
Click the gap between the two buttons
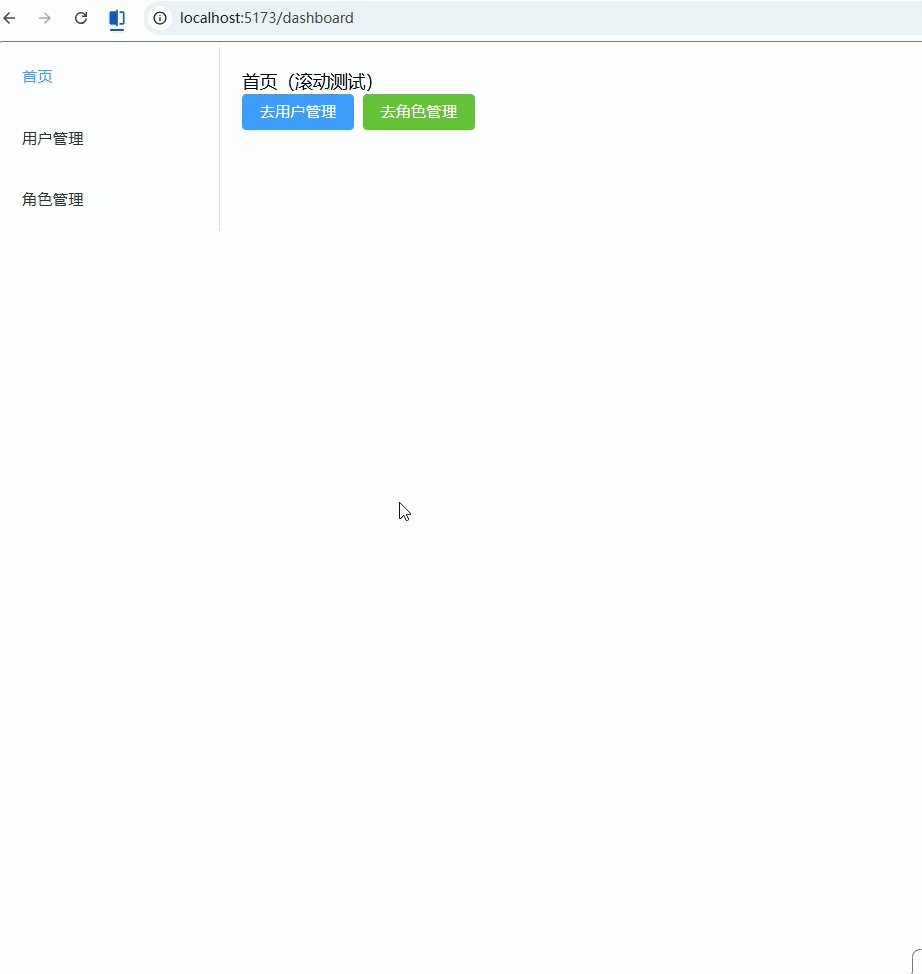click(358, 112)
